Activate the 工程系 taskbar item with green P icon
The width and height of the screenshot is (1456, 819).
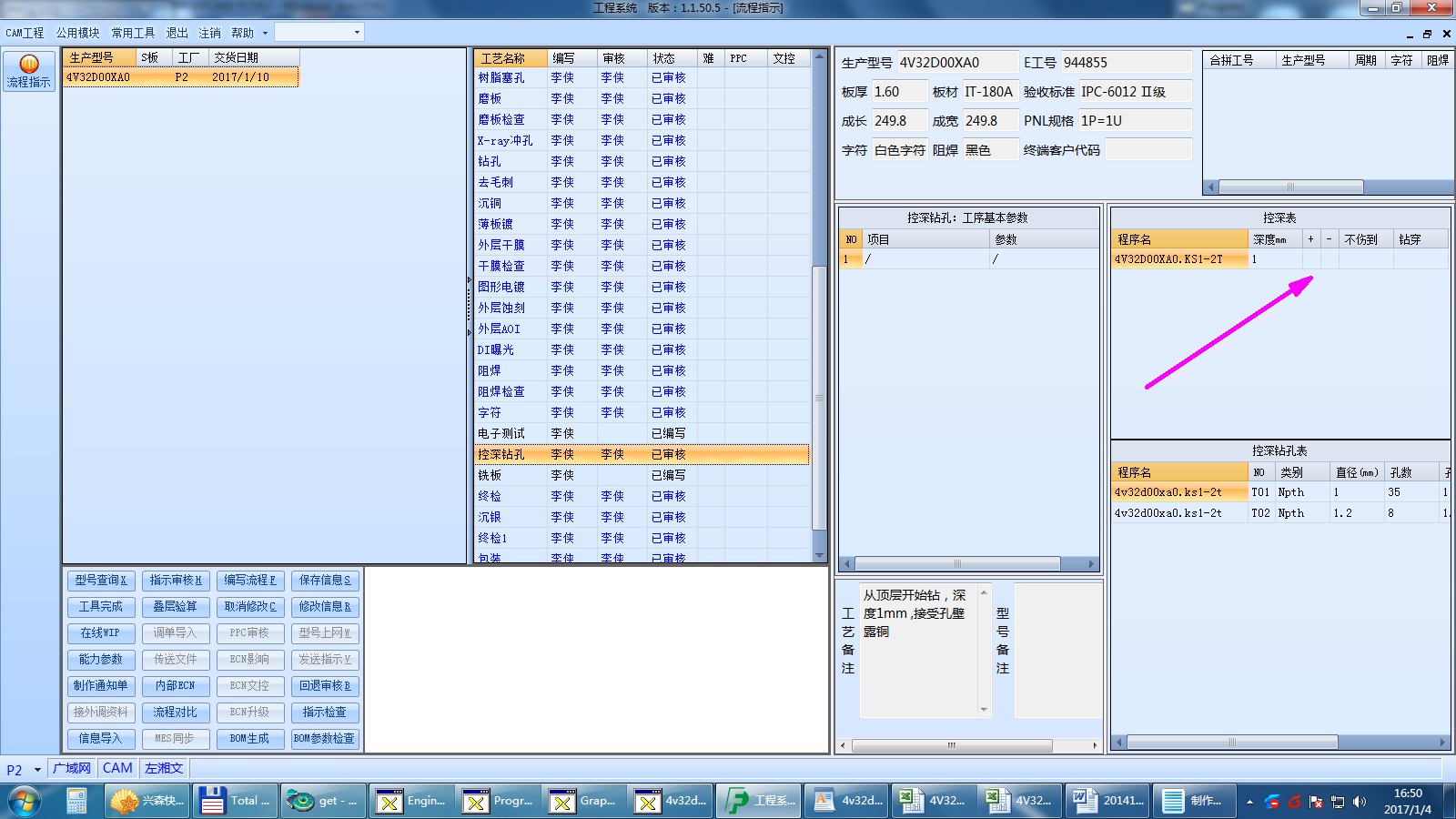pyautogui.click(x=758, y=801)
